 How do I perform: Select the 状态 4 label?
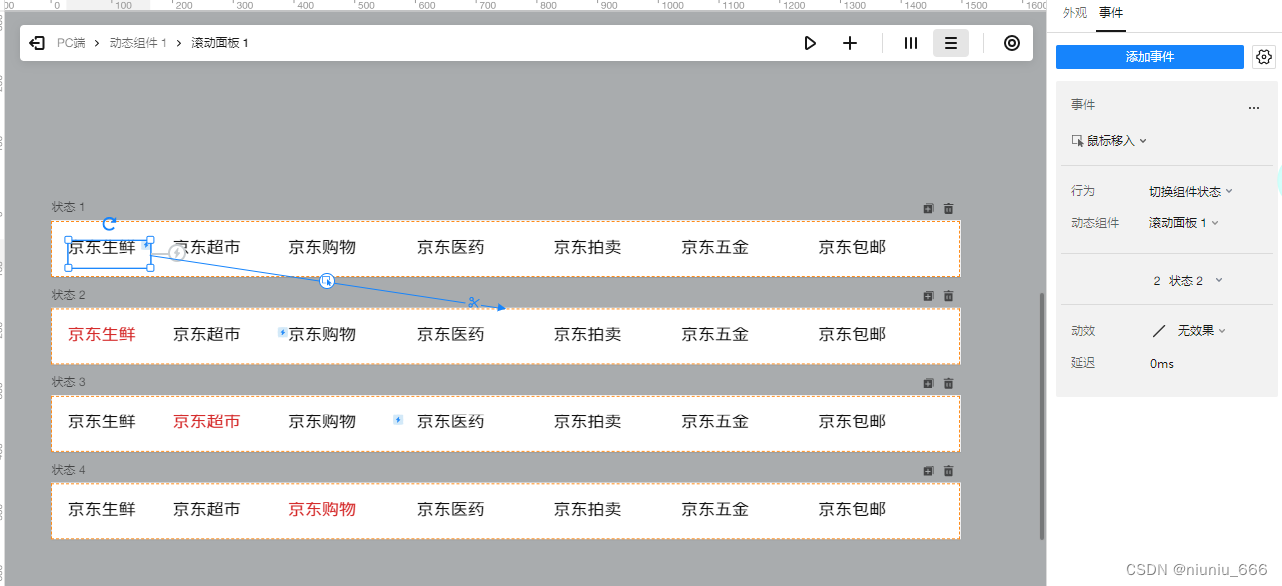point(69,470)
